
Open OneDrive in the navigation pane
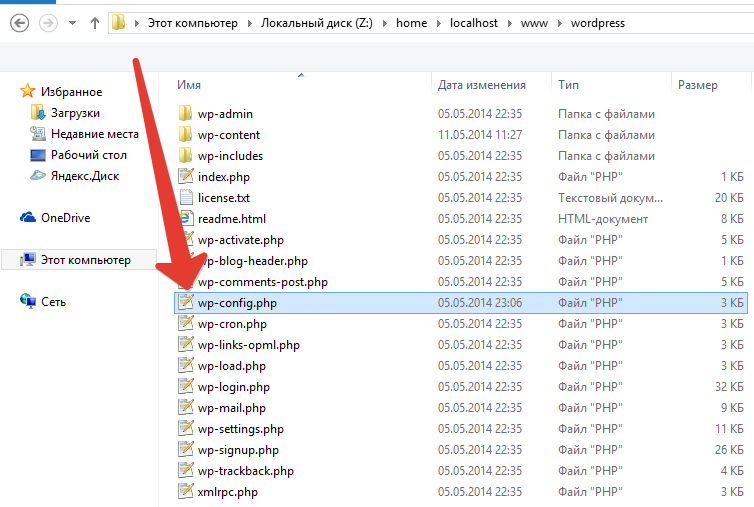[x=65, y=218]
